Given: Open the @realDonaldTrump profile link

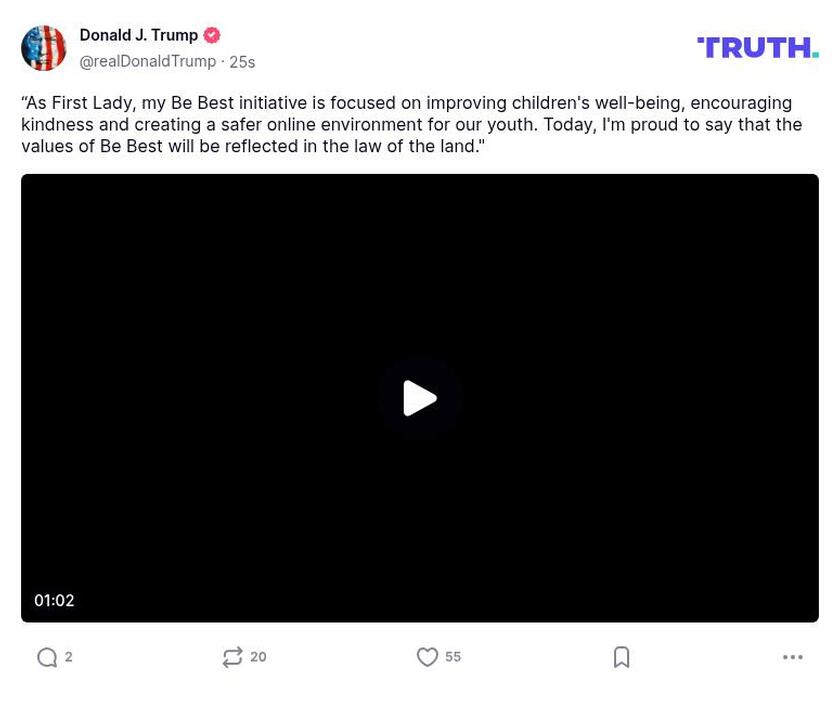Looking at the screenshot, I should pyautogui.click(x=146, y=60).
